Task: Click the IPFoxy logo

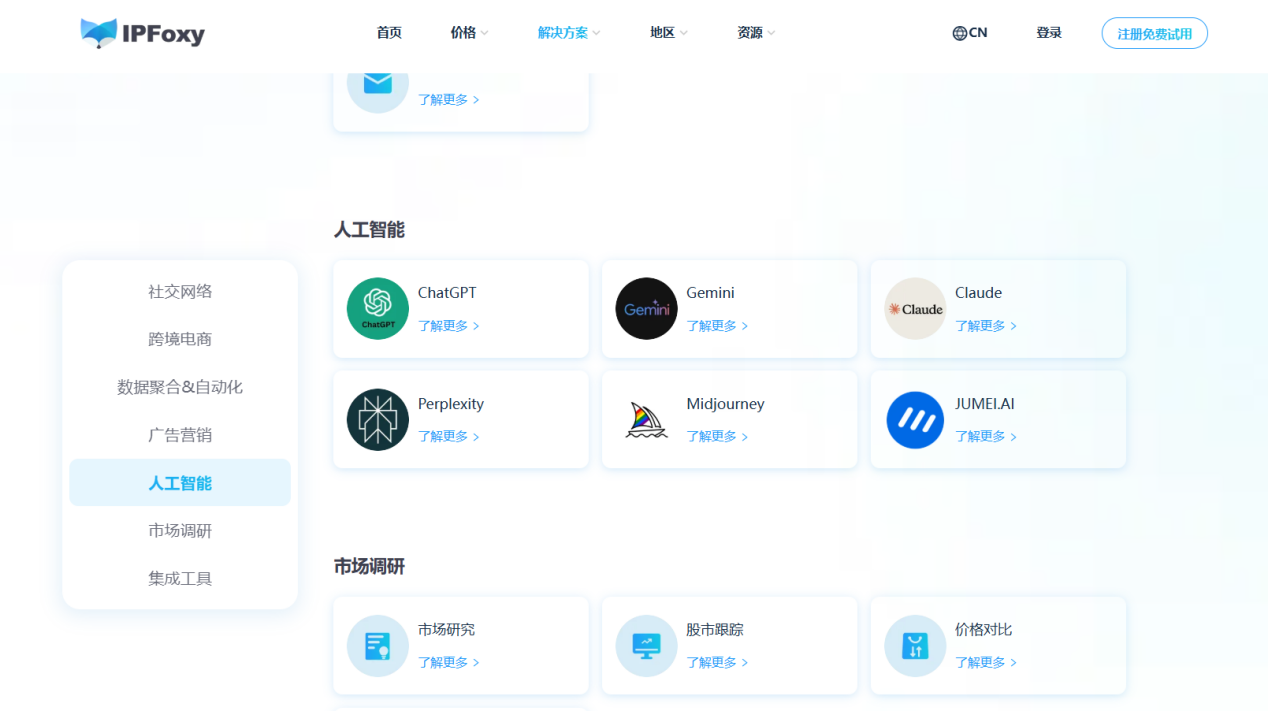Action: pyautogui.click(x=142, y=33)
